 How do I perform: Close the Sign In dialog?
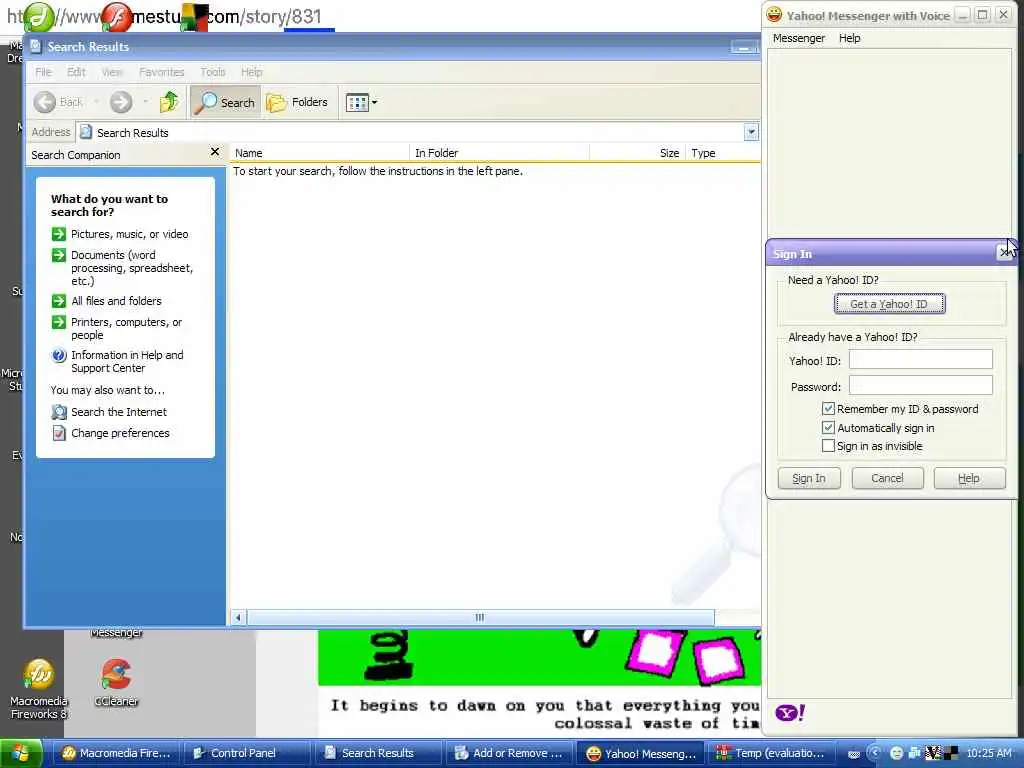[1004, 253]
